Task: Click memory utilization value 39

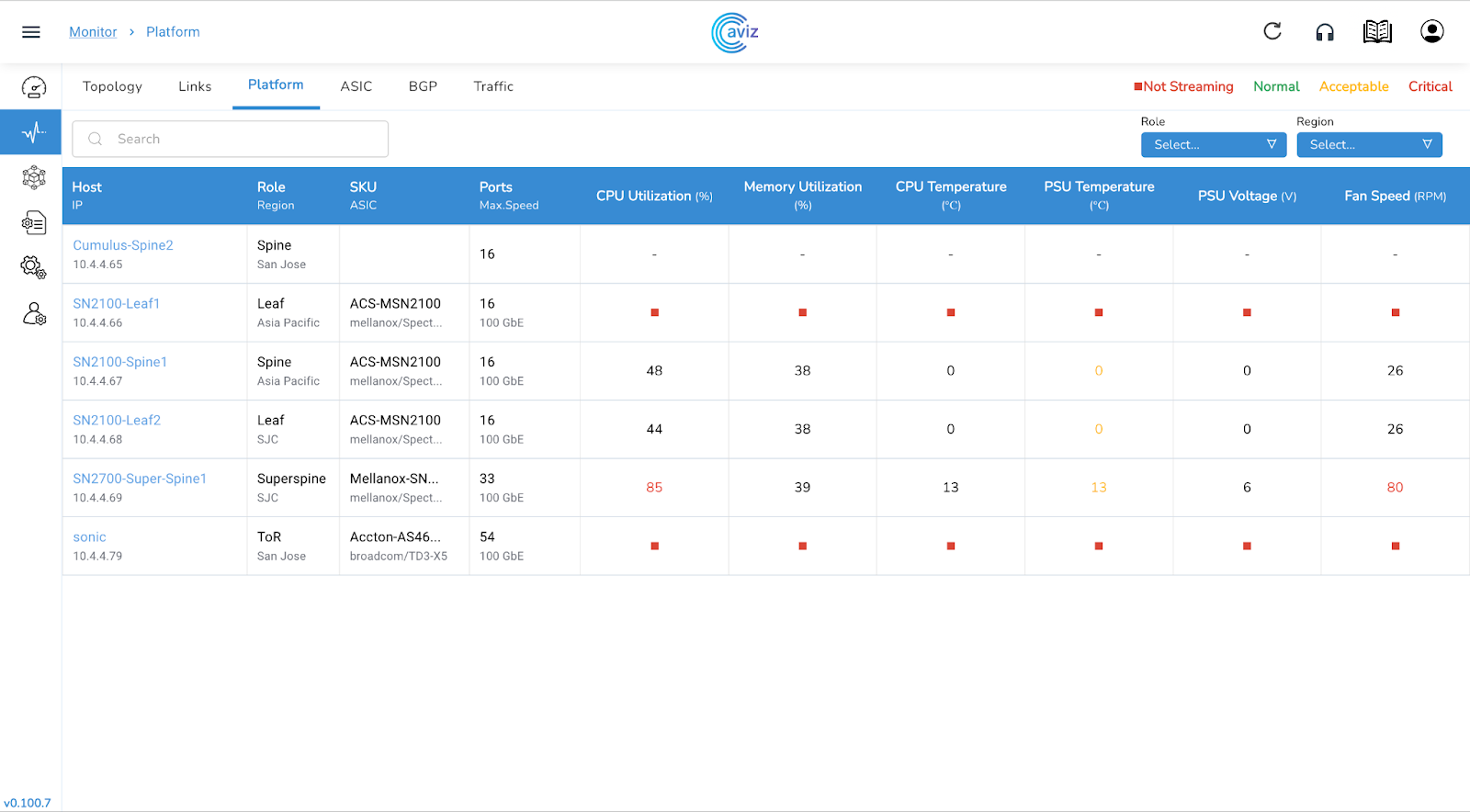Action: click(x=802, y=488)
